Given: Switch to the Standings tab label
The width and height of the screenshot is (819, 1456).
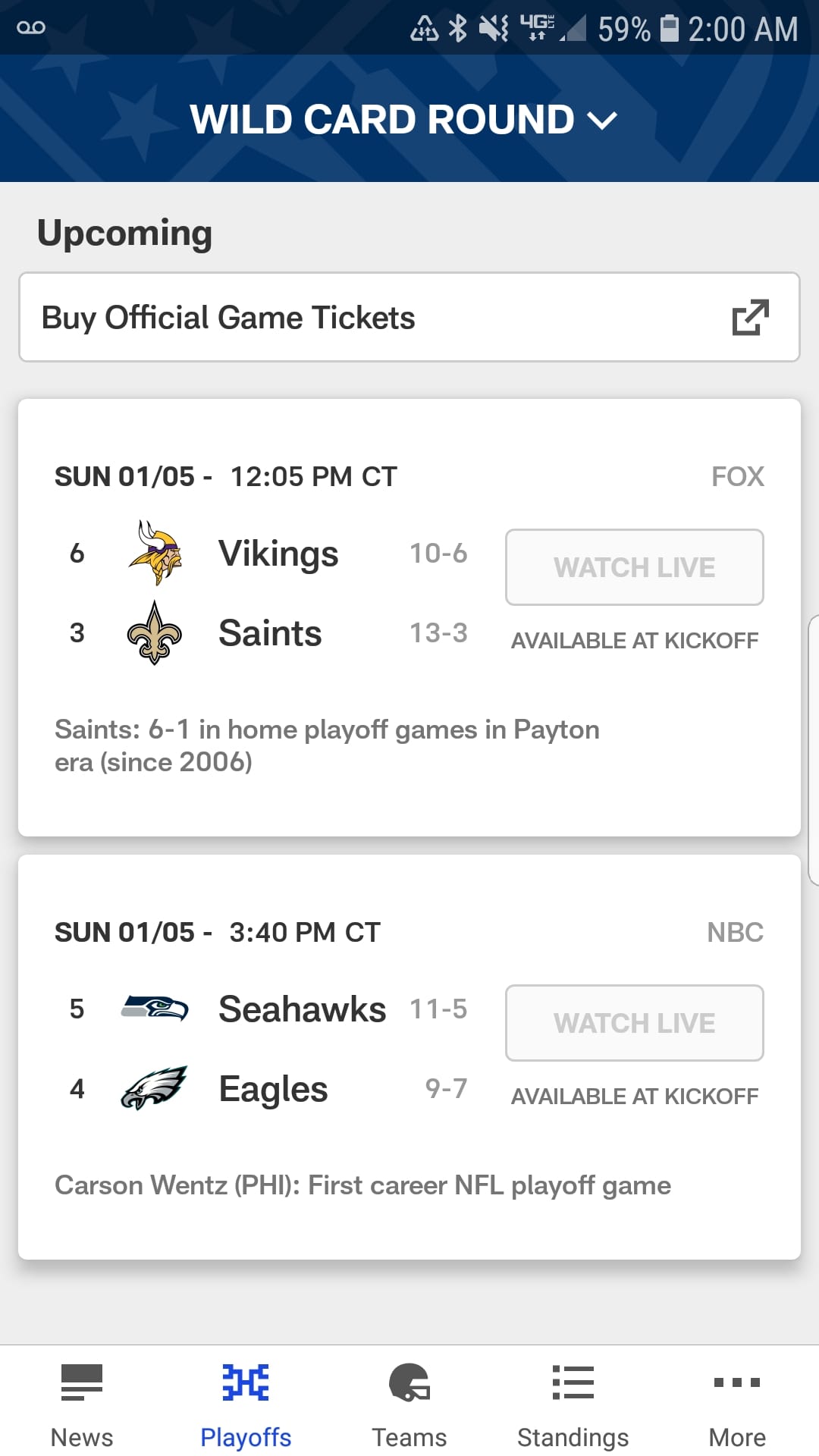Looking at the screenshot, I should point(573,1437).
